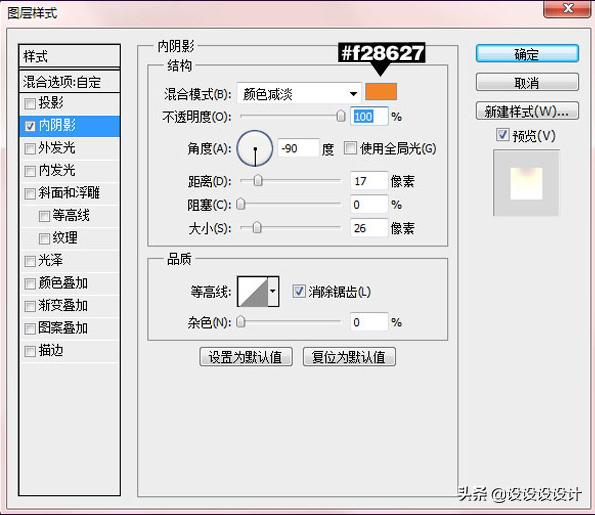Click the angle dial control
595x515 pixels.
coord(255,148)
